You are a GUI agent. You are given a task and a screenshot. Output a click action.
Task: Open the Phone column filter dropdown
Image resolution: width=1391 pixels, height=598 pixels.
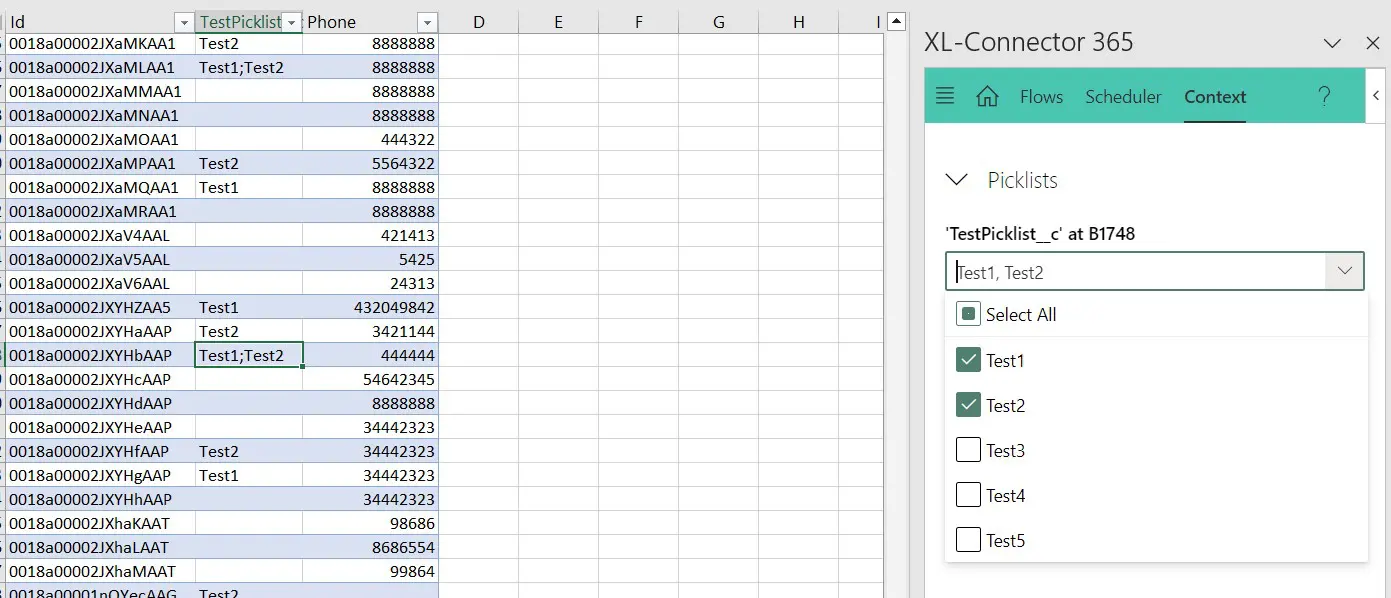pyautogui.click(x=427, y=22)
